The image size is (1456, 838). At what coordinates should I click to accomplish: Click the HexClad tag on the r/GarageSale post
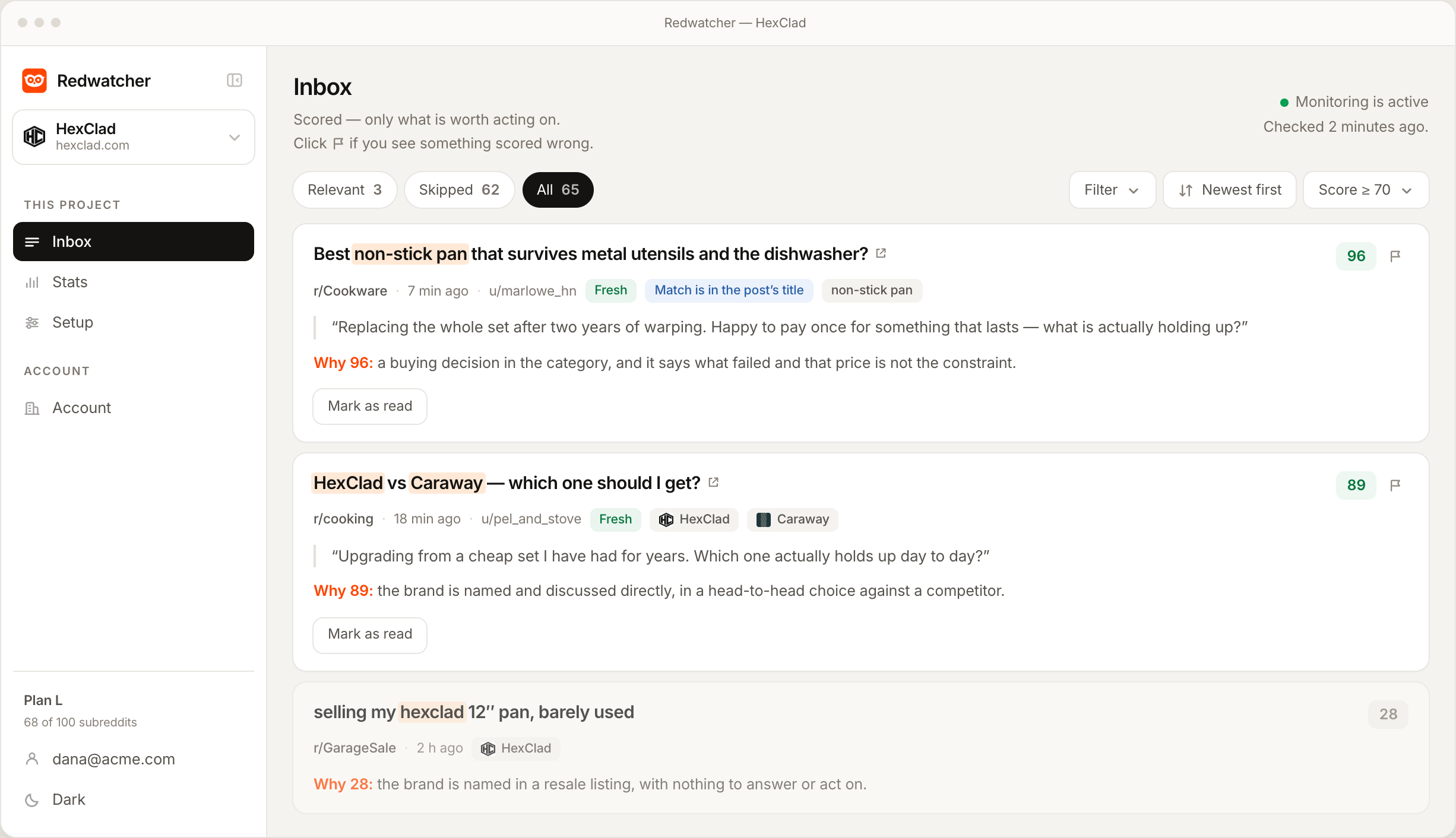coord(516,748)
